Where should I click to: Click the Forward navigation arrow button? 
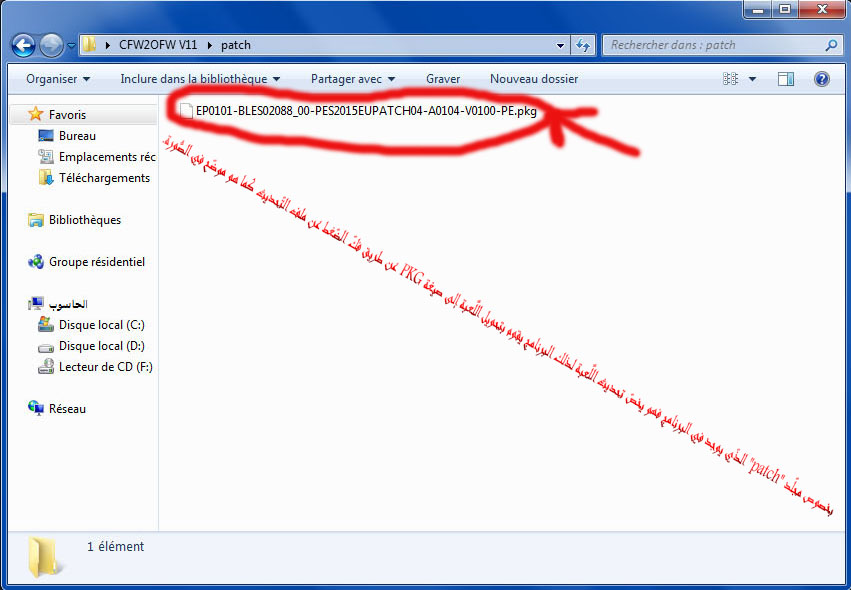coord(52,45)
